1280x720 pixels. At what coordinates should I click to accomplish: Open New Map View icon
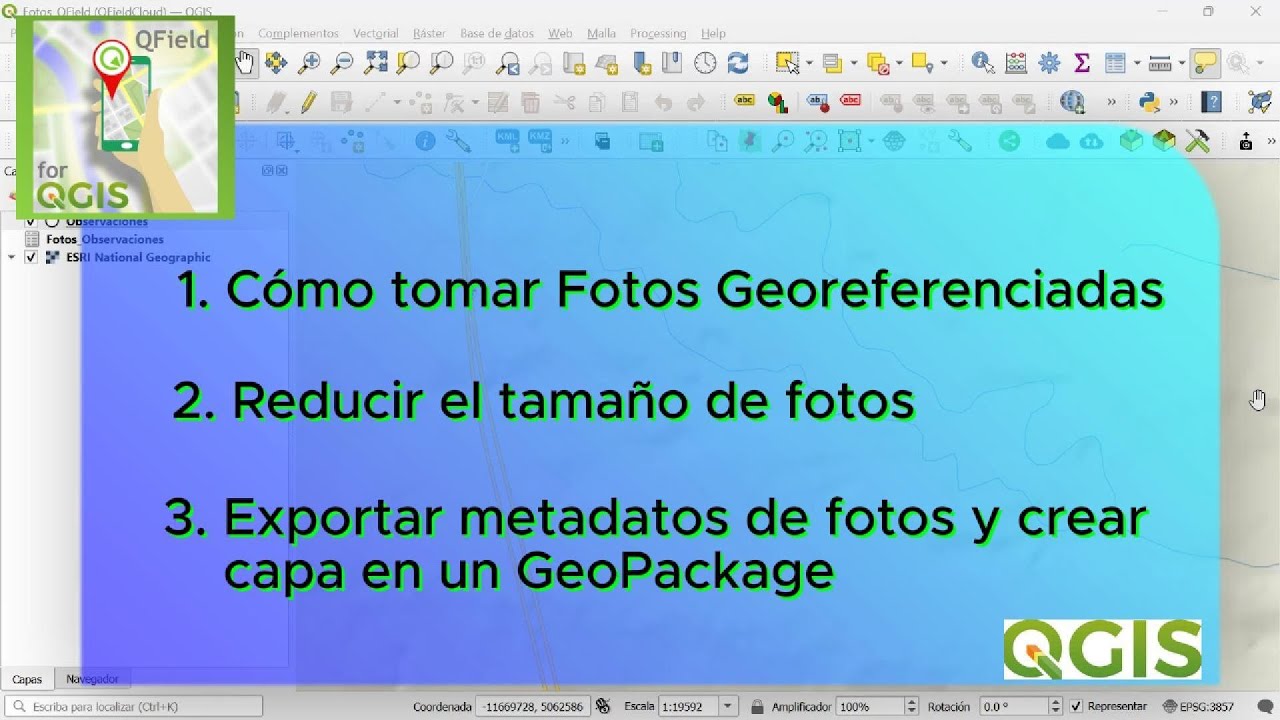point(574,63)
